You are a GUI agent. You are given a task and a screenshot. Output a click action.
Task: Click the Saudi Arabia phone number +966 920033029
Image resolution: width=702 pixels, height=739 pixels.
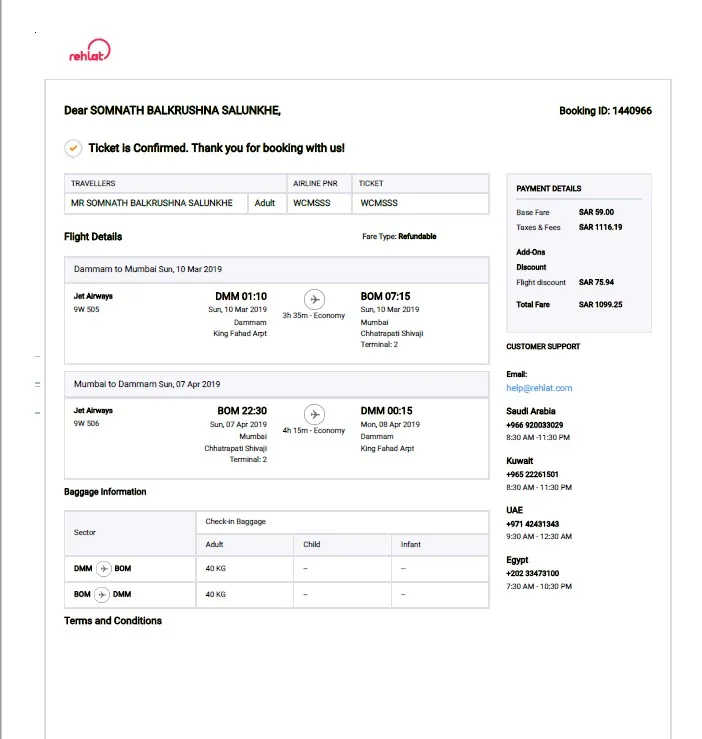(534, 425)
